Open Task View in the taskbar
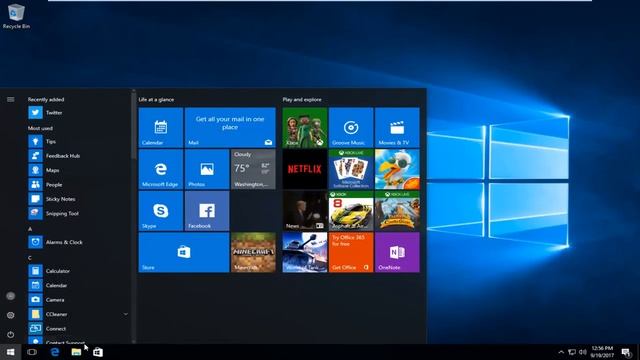640x360 pixels. tap(32, 352)
